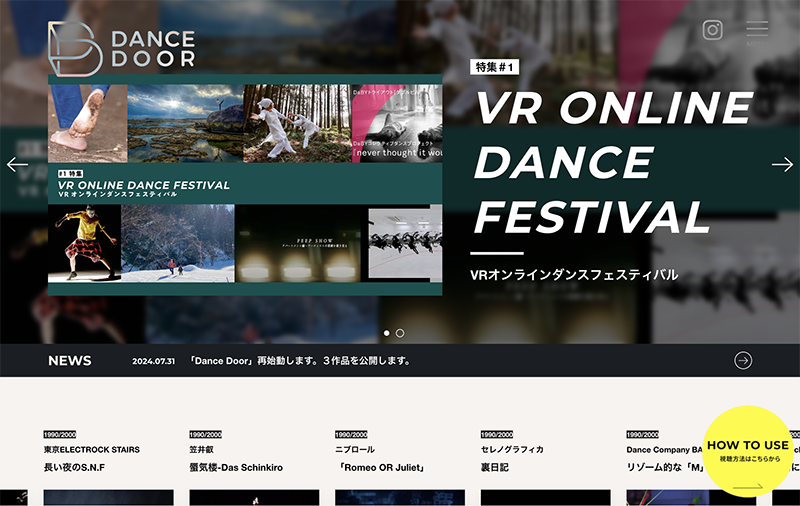Open news item dated 2024.07.31
Screen dimensions: 800x506
(x=300, y=361)
